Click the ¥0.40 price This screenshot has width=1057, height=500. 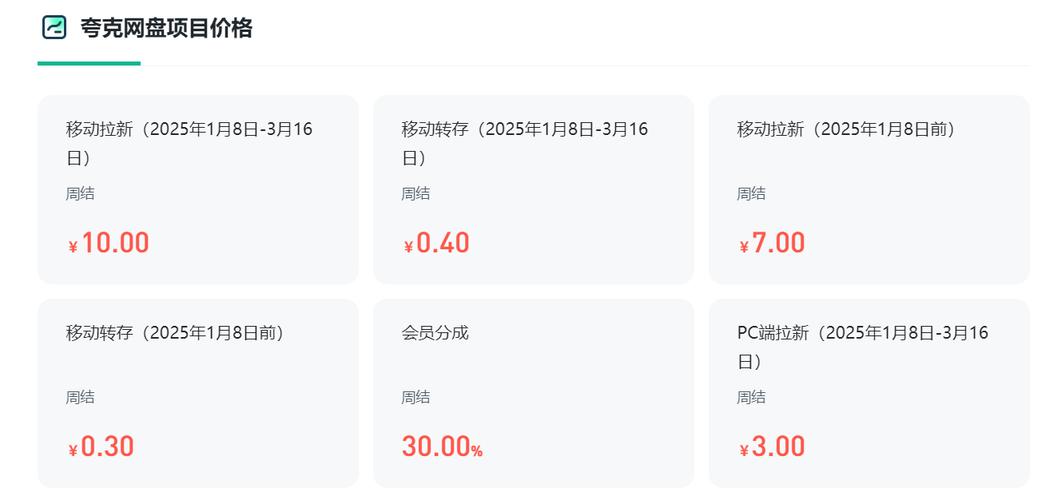click(x=437, y=243)
